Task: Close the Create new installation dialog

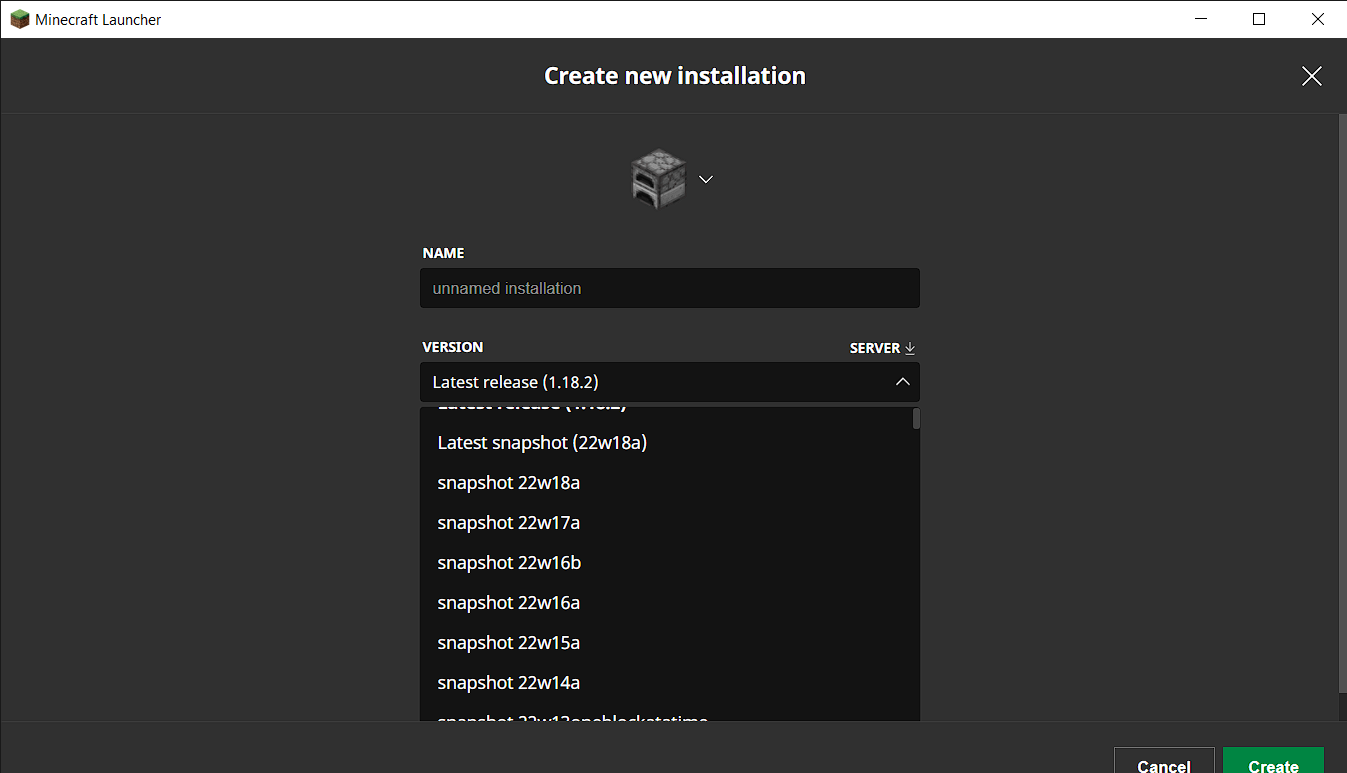Action: tap(1311, 76)
